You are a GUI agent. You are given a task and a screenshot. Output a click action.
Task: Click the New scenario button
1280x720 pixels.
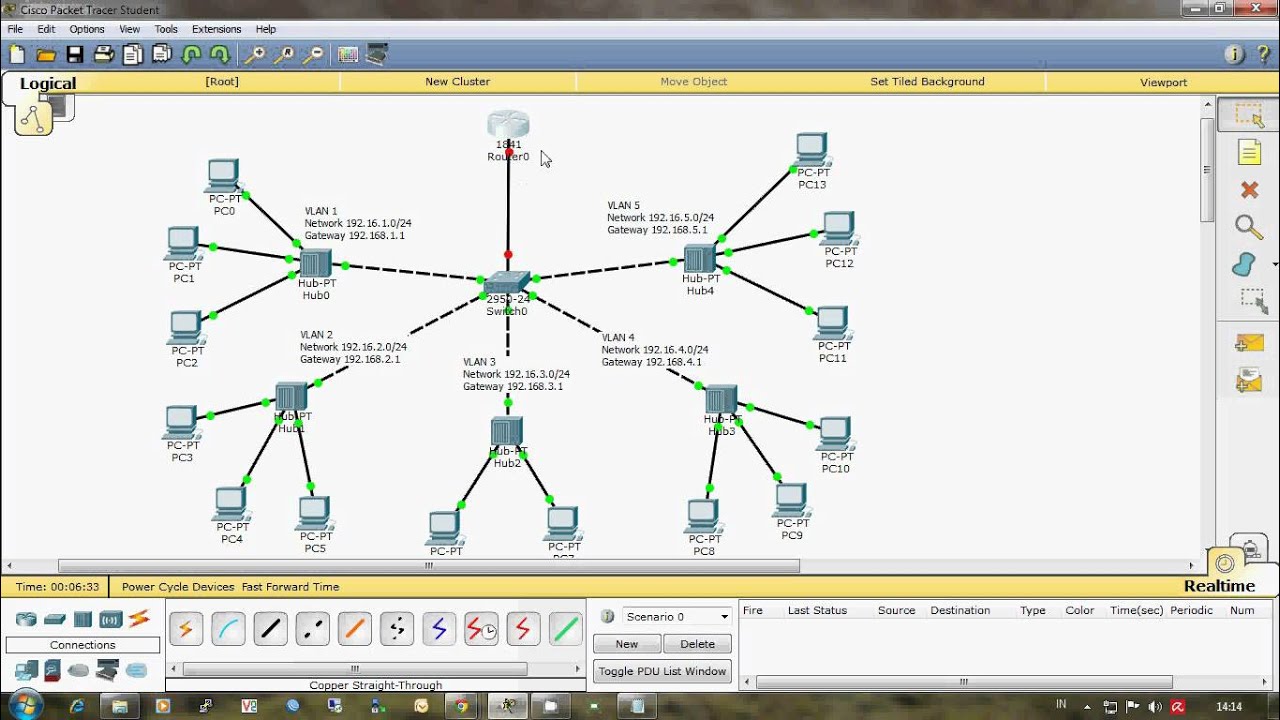click(x=627, y=644)
